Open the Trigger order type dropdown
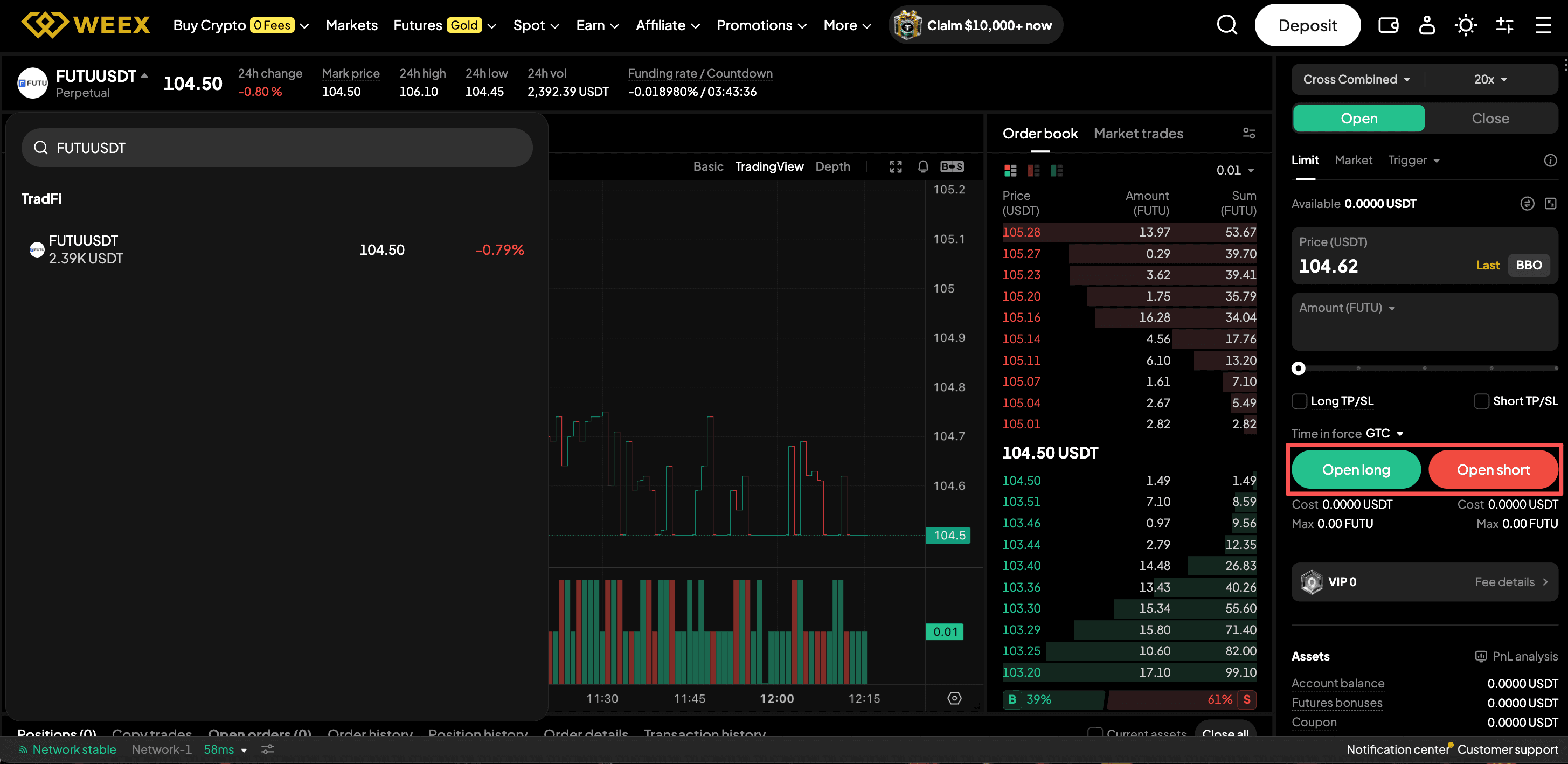Image resolution: width=1568 pixels, height=764 pixels. click(x=1413, y=160)
